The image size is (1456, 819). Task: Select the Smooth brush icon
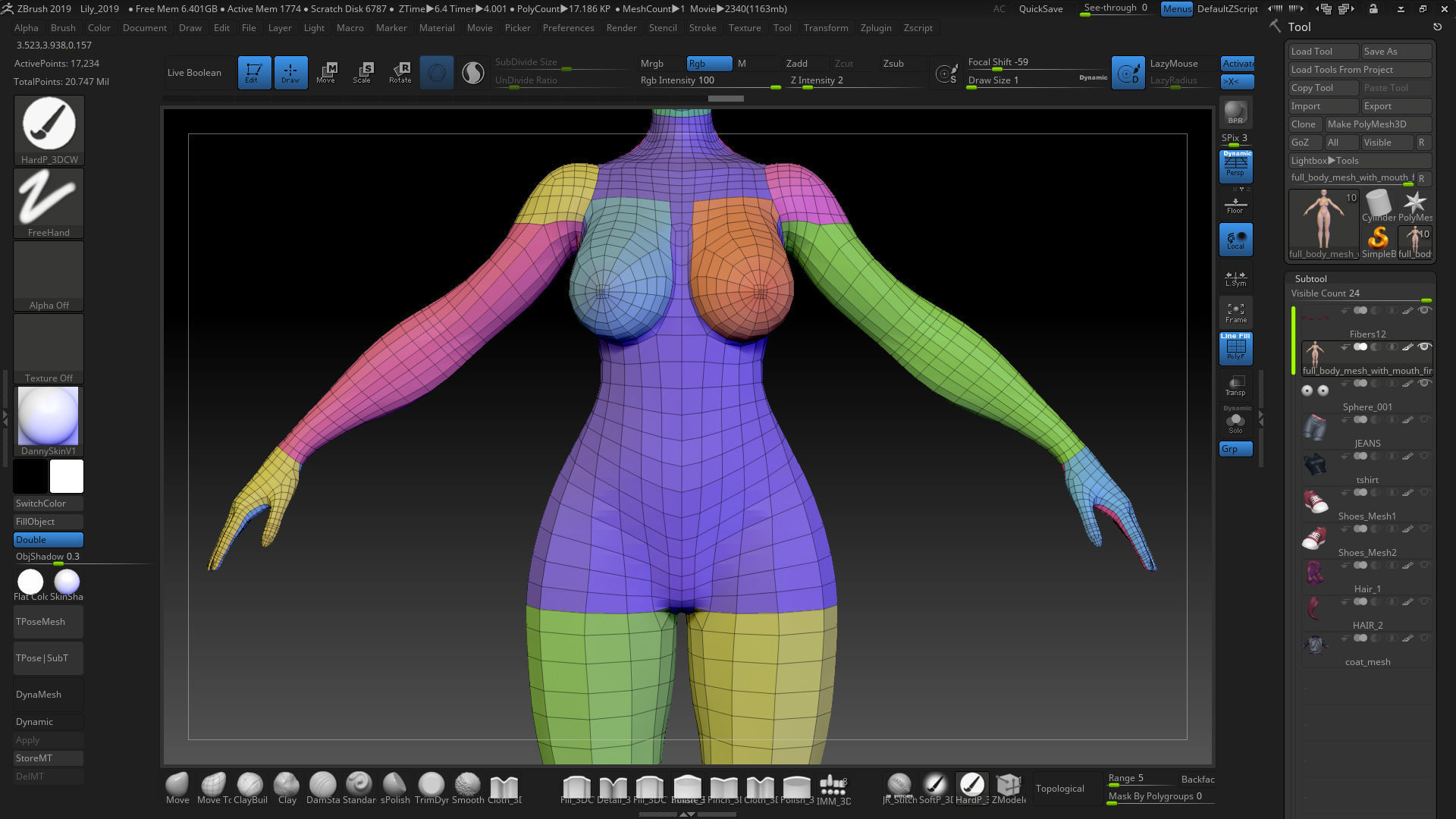pyautogui.click(x=468, y=789)
